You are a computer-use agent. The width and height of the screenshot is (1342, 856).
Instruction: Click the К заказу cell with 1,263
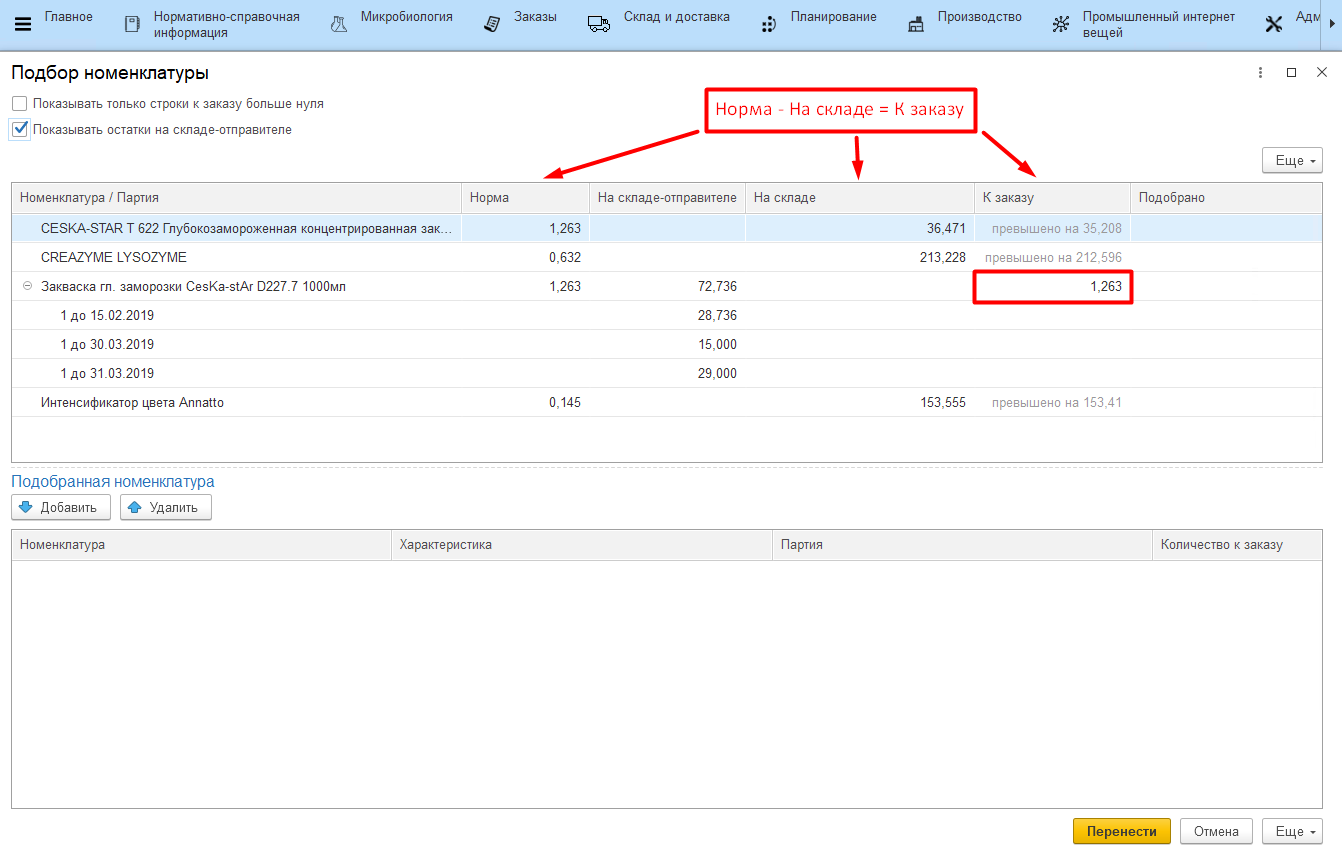tap(1052, 287)
